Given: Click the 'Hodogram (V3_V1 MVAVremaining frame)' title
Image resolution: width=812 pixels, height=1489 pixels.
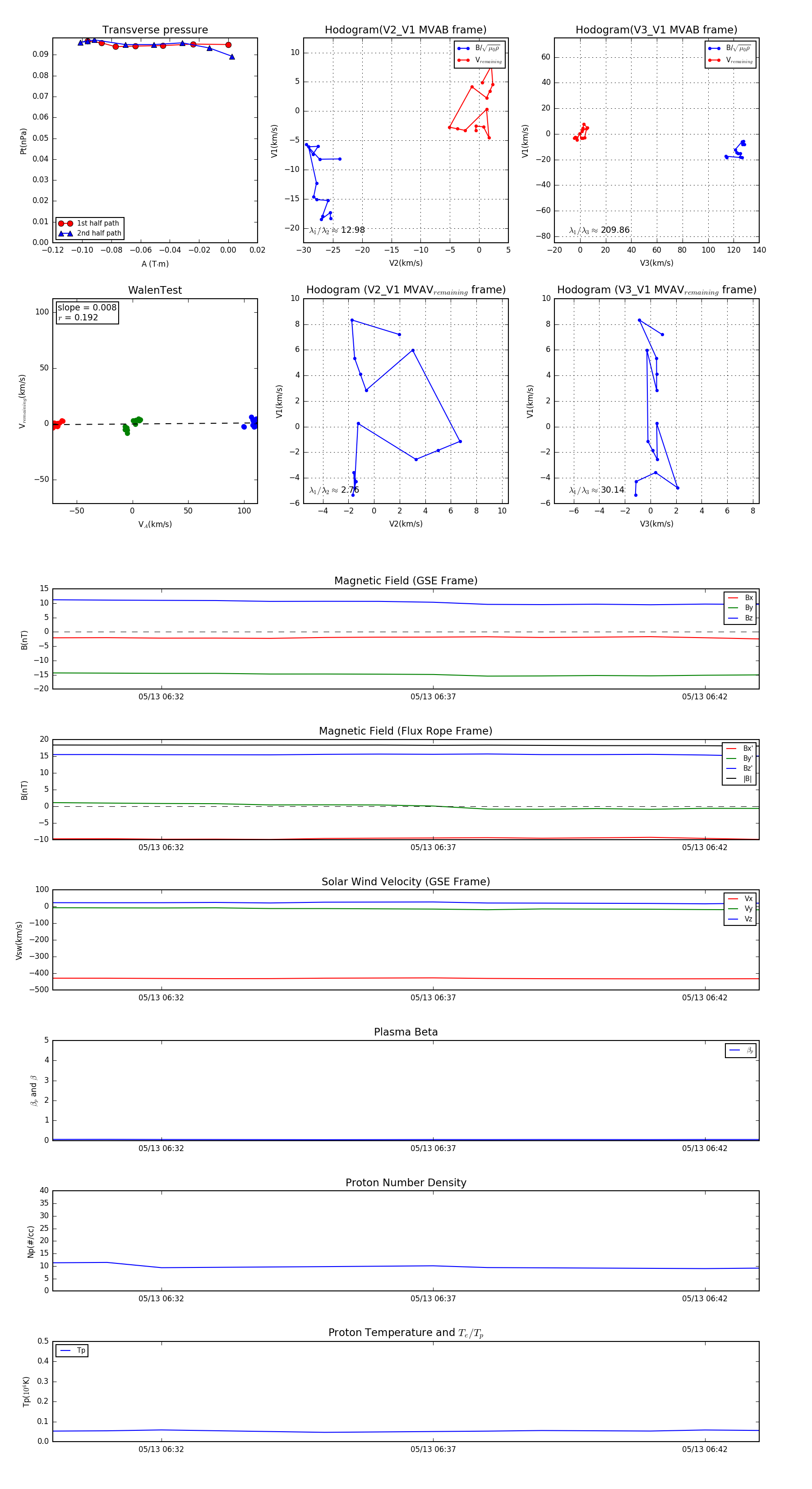Looking at the screenshot, I should (656, 290).
